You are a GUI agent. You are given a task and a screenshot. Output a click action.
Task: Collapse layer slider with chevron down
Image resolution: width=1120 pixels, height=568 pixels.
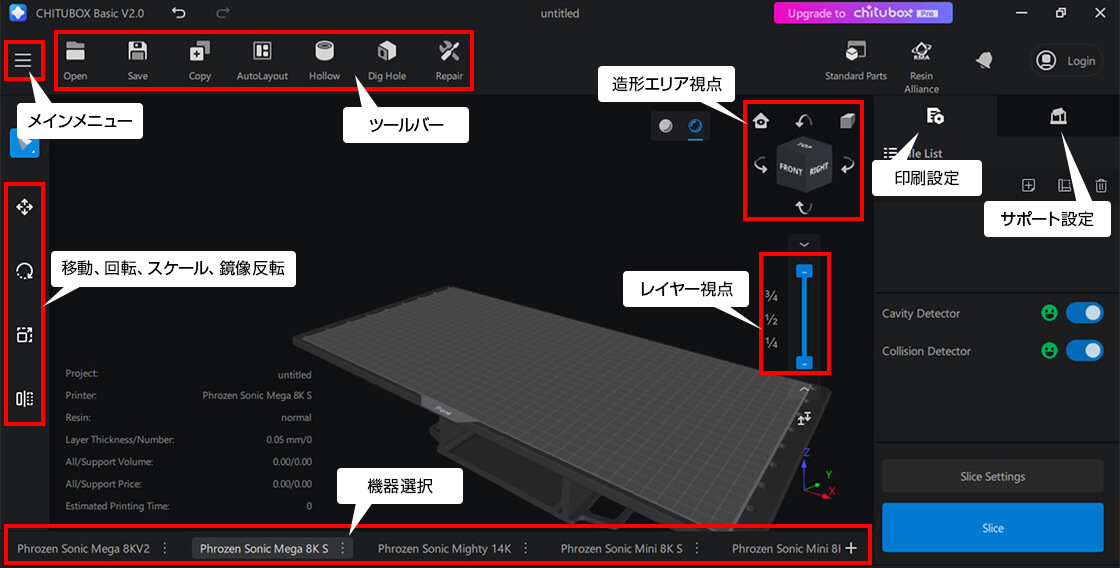[804, 244]
